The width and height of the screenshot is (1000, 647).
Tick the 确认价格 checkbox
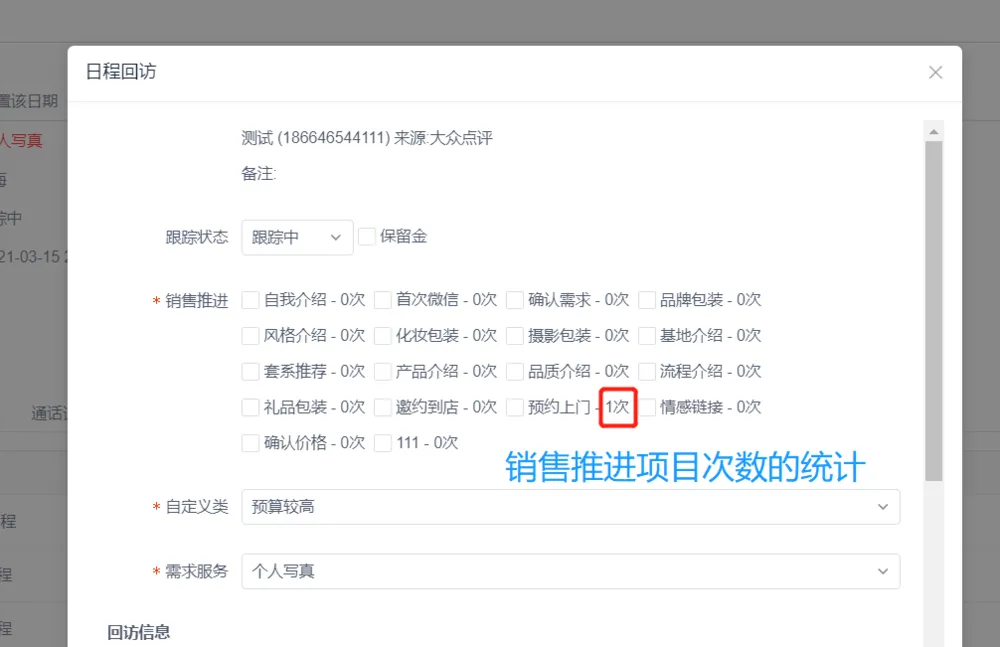(x=251, y=443)
